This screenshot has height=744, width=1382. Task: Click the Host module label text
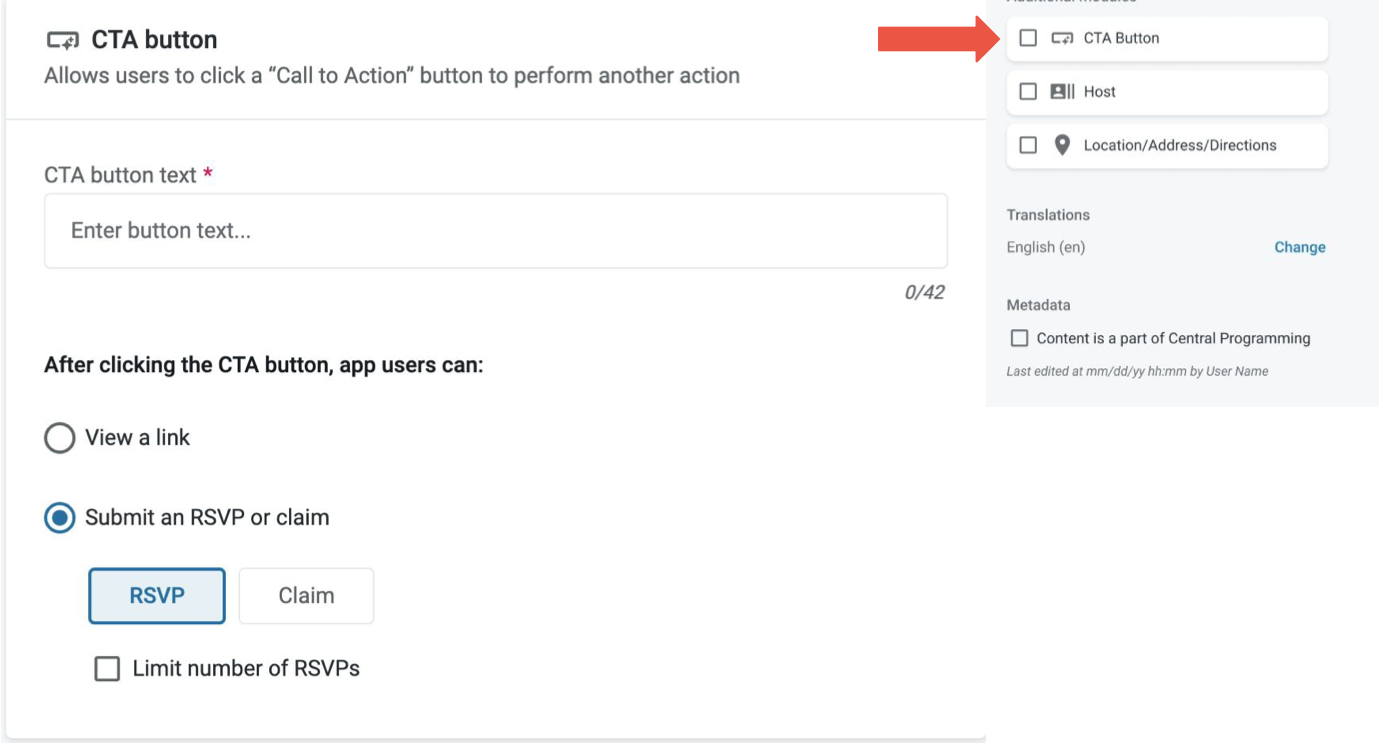pyautogui.click(x=1099, y=92)
